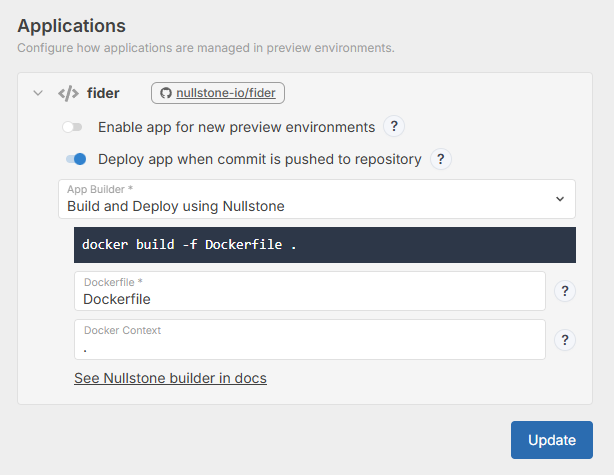614x475 pixels.
Task: Click the App Builder dropdown arrow
Action: coord(559,199)
